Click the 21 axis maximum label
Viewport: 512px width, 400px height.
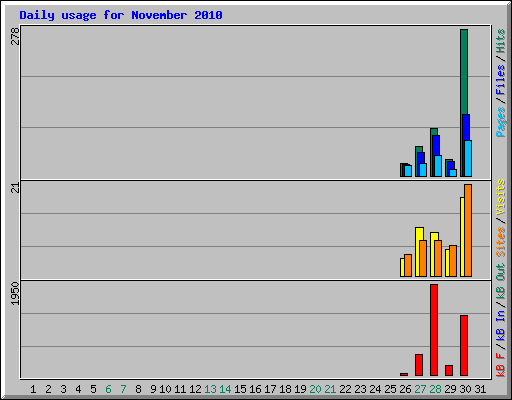coord(15,188)
